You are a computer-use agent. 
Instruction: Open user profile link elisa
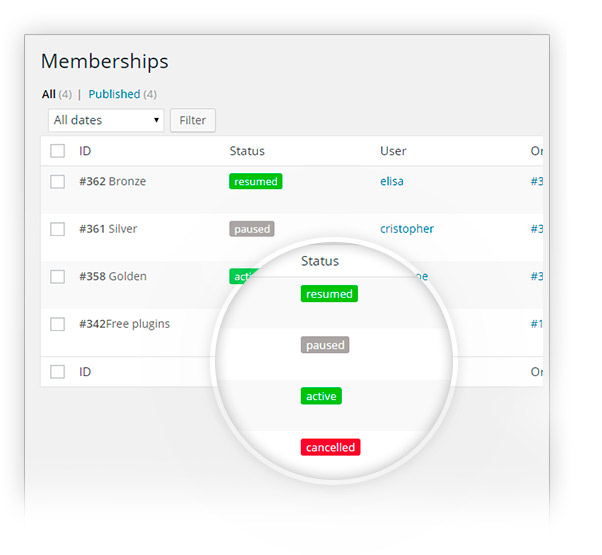(x=392, y=181)
